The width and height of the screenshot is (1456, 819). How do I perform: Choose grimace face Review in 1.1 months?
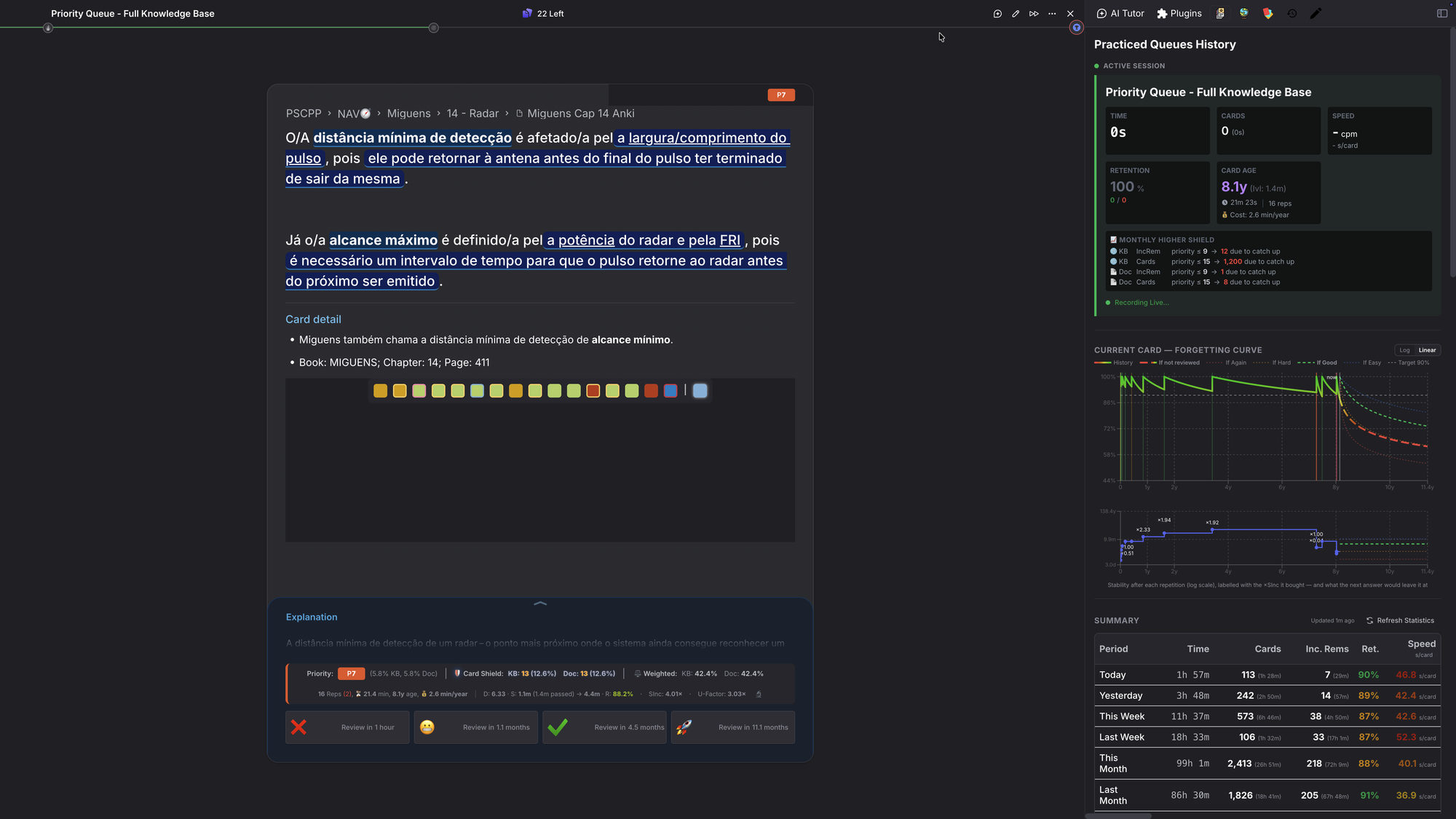pyautogui.click(x=476, y=727)
